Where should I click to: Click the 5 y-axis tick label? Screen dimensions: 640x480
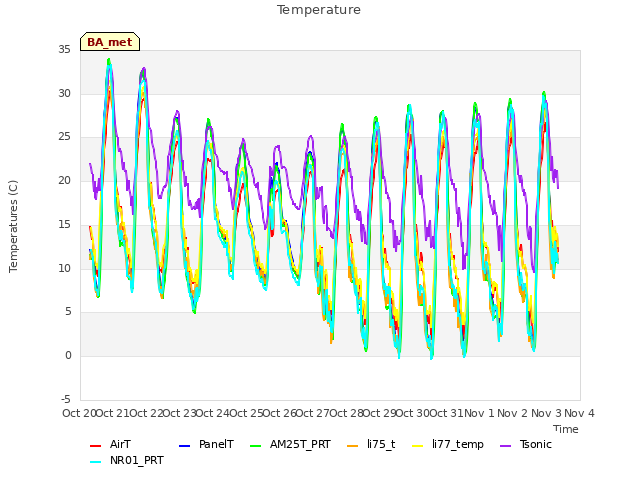68,312
